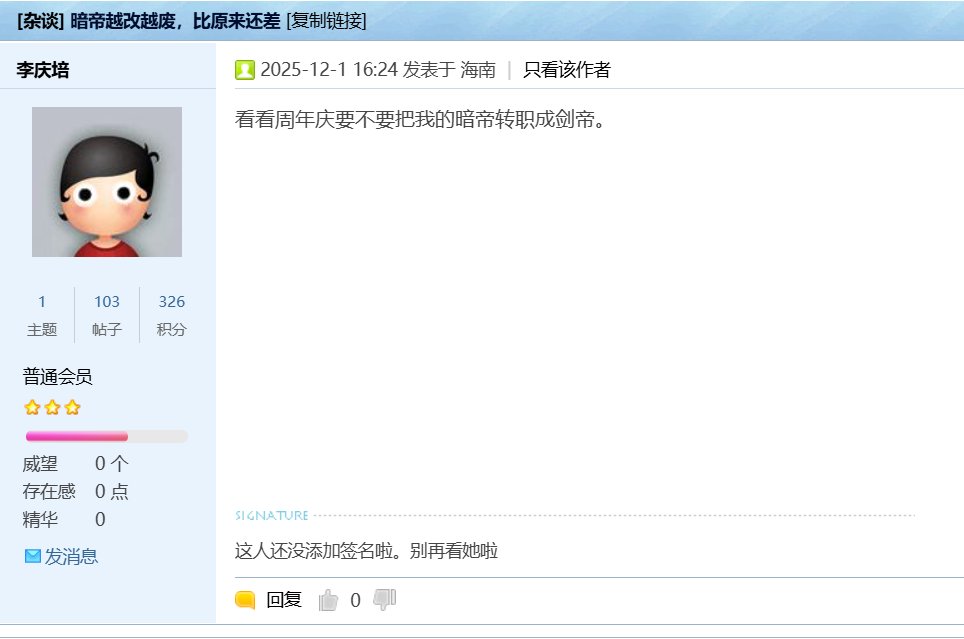Open the profile of user 李庆培
964x639 pixels.
[43, 70]
